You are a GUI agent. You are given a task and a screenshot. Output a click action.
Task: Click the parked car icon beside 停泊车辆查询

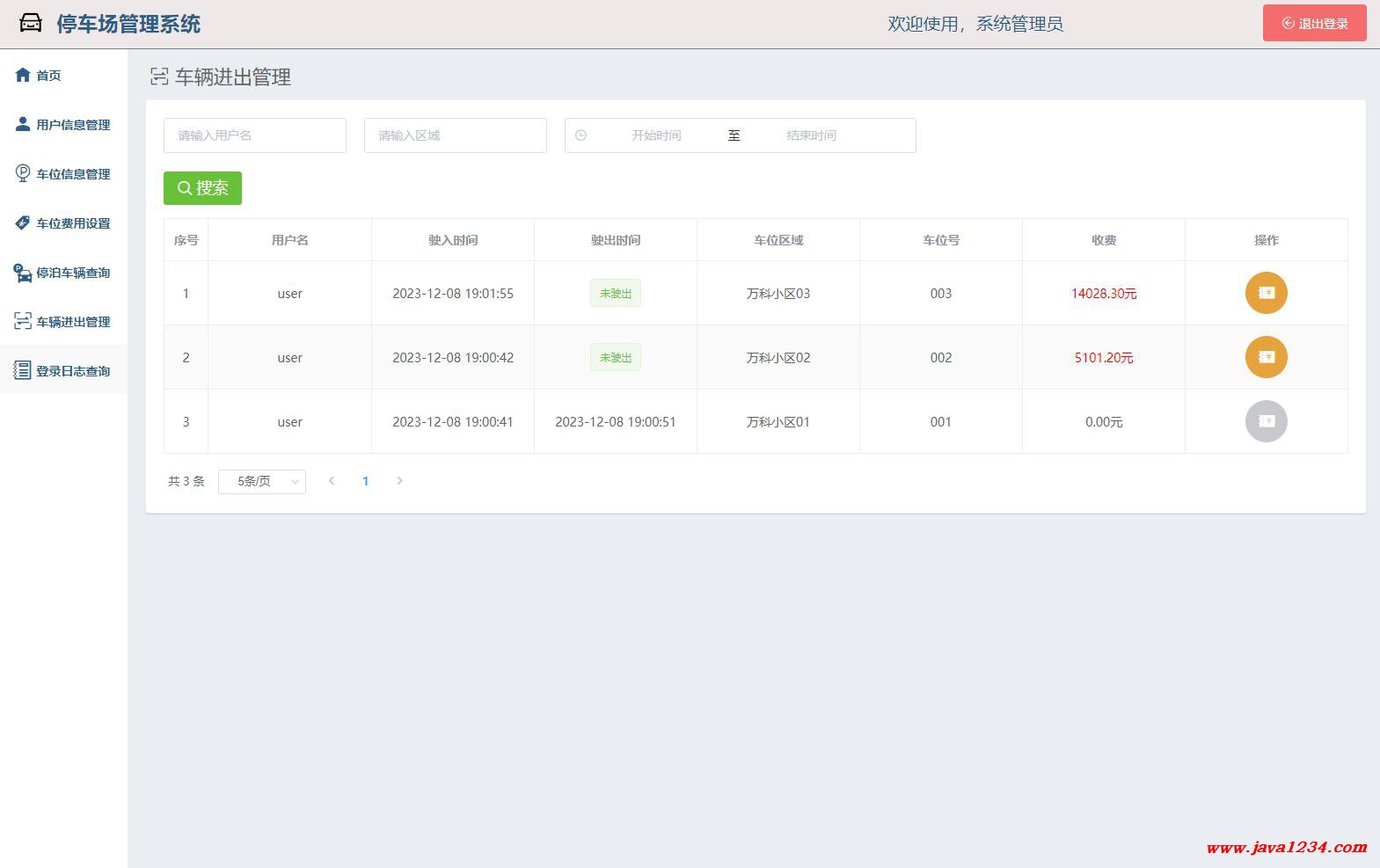23,273
